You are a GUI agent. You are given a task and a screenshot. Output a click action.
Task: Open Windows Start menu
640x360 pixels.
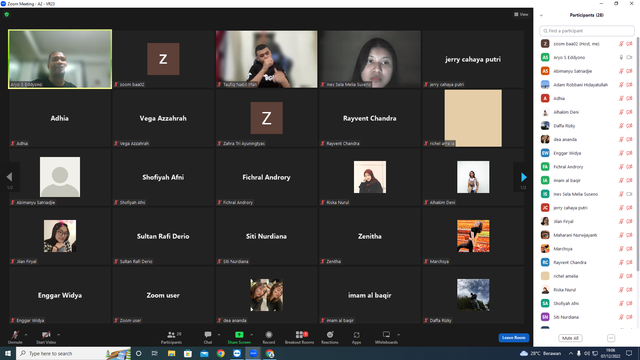(x=8, y=353)
